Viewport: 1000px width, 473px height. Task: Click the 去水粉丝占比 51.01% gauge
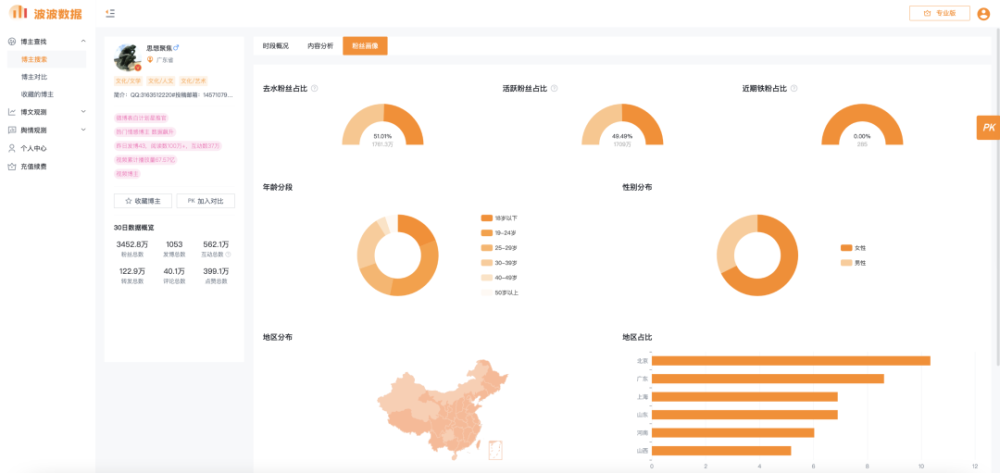click(x=383, y=125)
